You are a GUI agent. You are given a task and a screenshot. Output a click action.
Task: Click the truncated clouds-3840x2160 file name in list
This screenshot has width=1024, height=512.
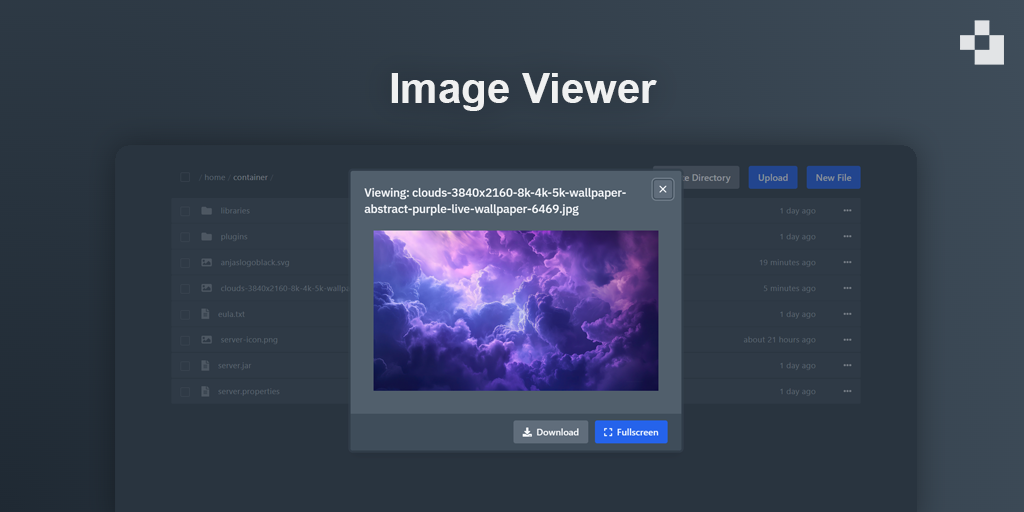point(285,288)
